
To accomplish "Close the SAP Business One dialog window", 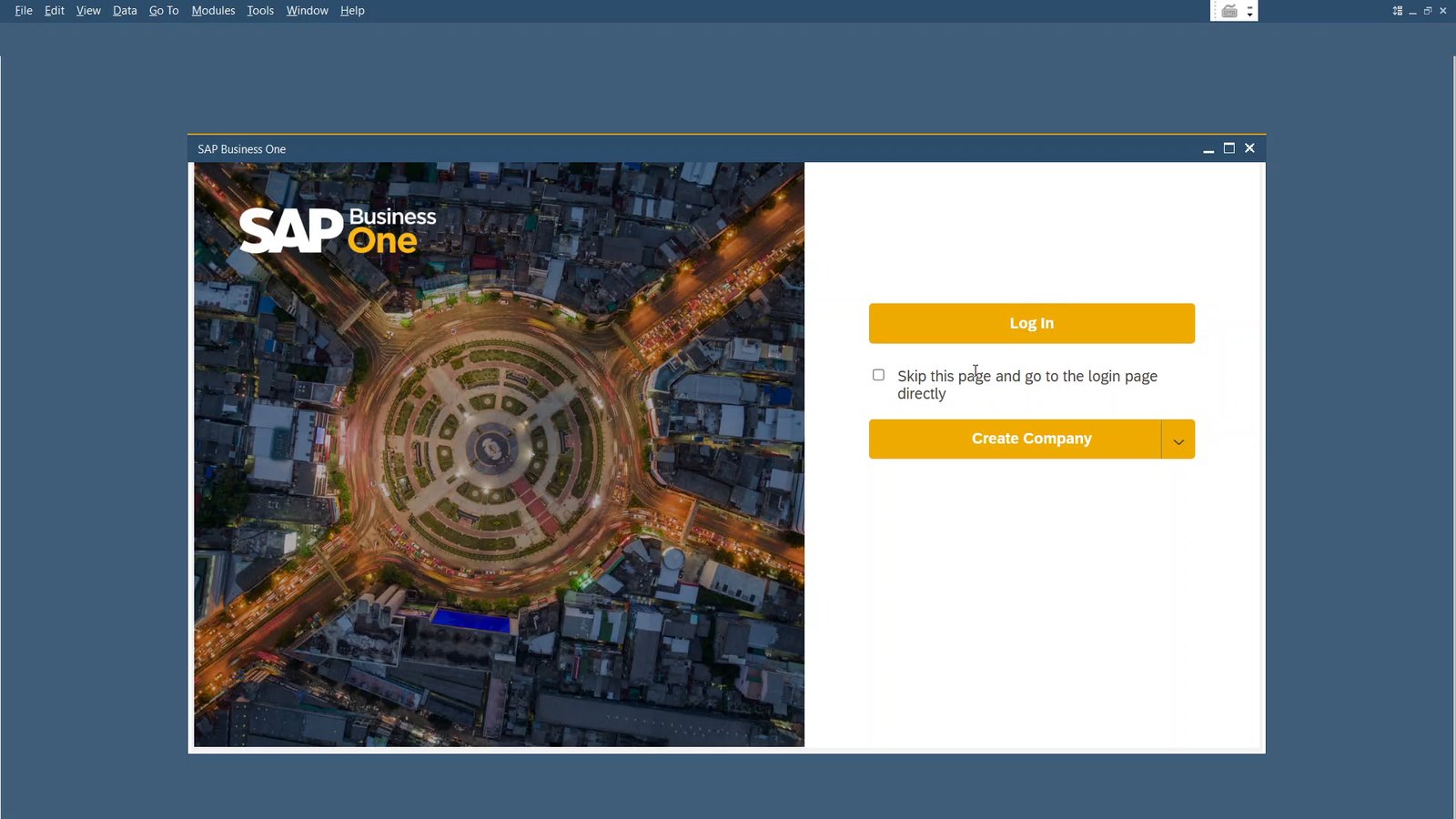I will [x=1249, y=148].
